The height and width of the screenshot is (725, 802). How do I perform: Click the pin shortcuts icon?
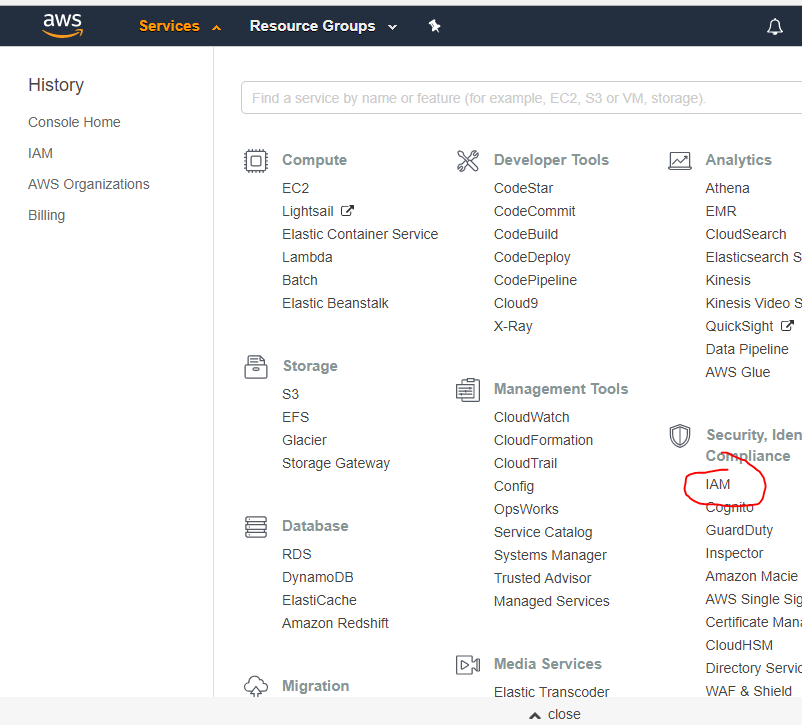[x=434, y=26]
